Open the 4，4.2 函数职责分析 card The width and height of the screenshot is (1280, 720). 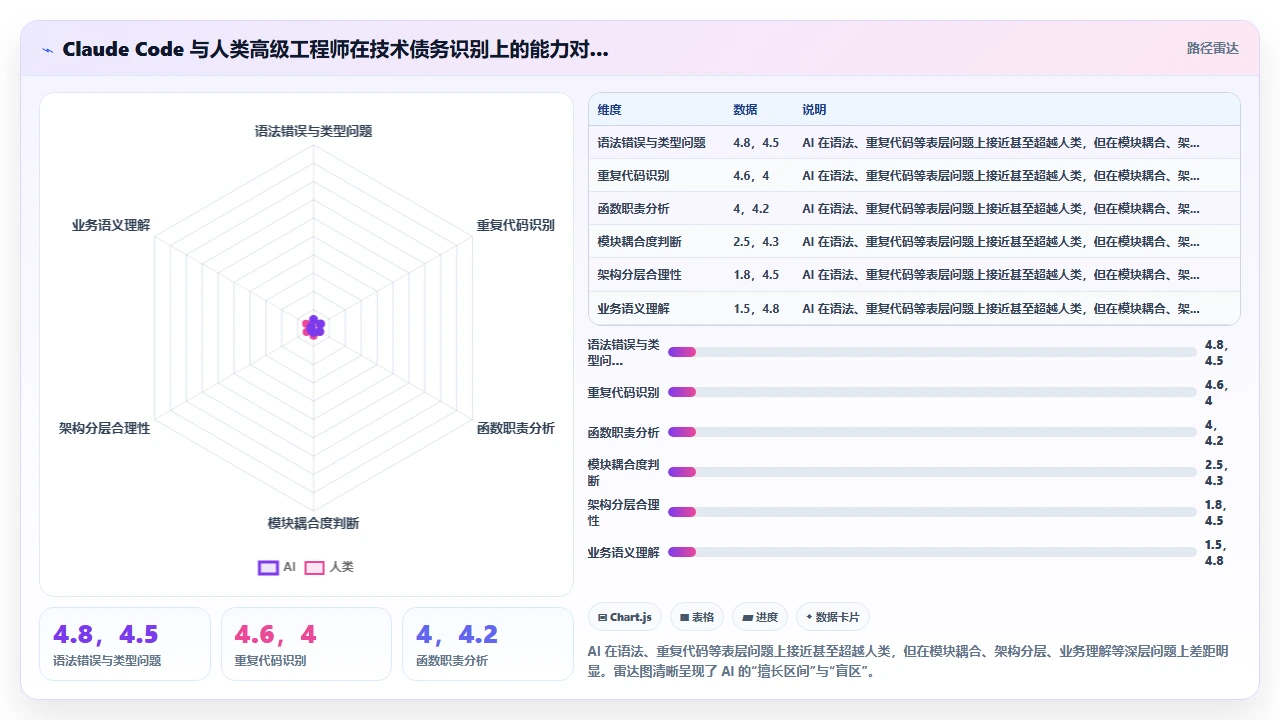tap(488, 644)
